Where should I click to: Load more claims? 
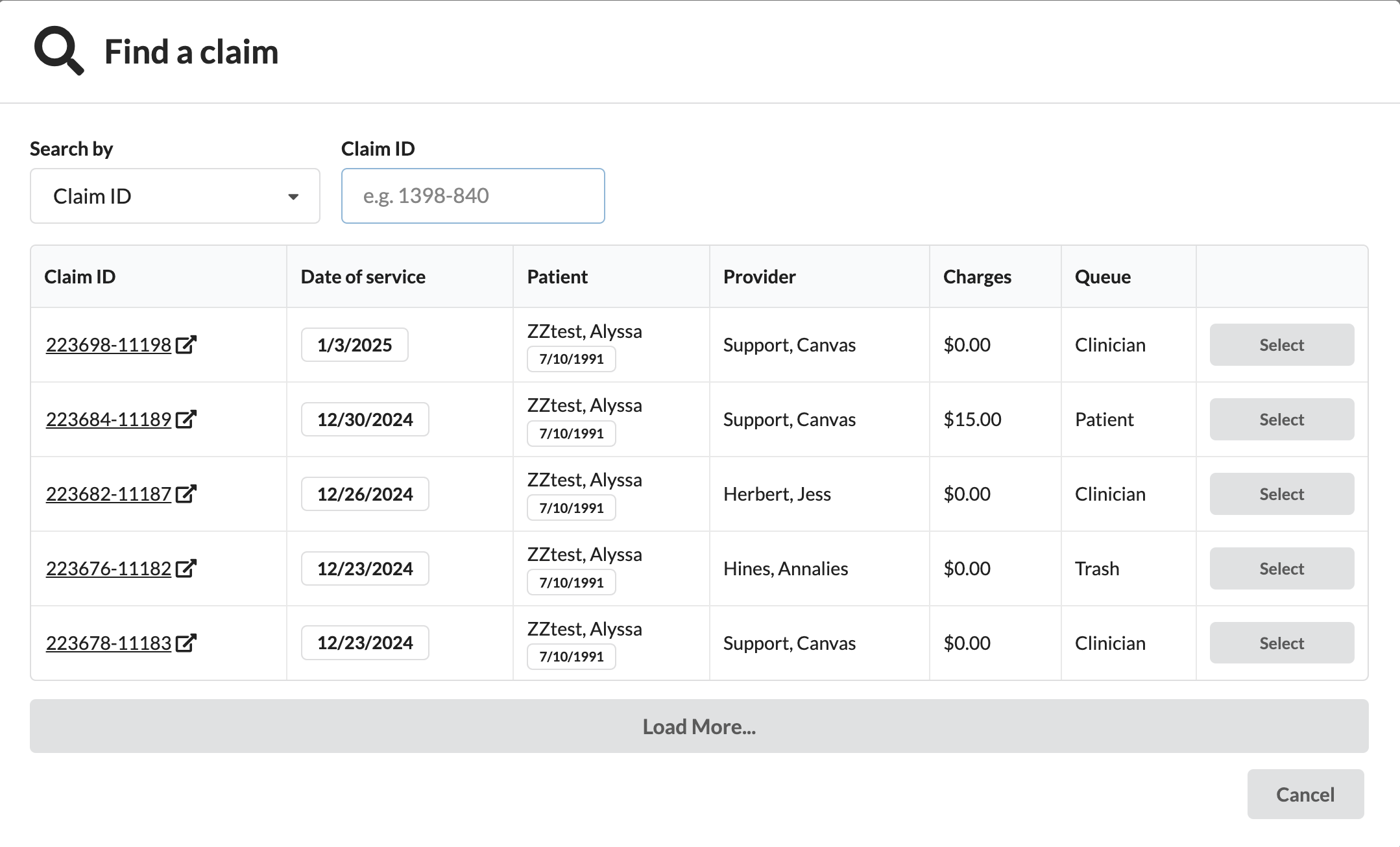point(699,726)
